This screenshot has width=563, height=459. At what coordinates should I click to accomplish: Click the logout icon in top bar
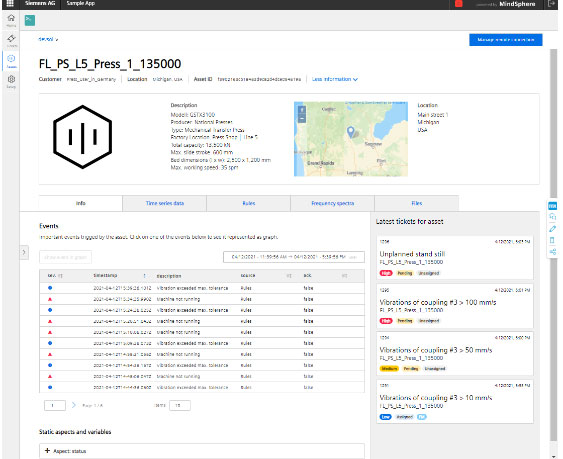[x=552, y=4]
